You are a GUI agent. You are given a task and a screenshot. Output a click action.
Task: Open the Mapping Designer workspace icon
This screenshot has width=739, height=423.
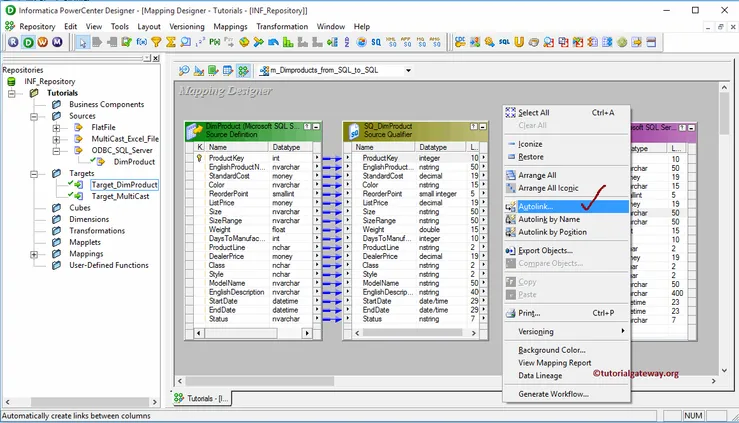click(243, 71)
